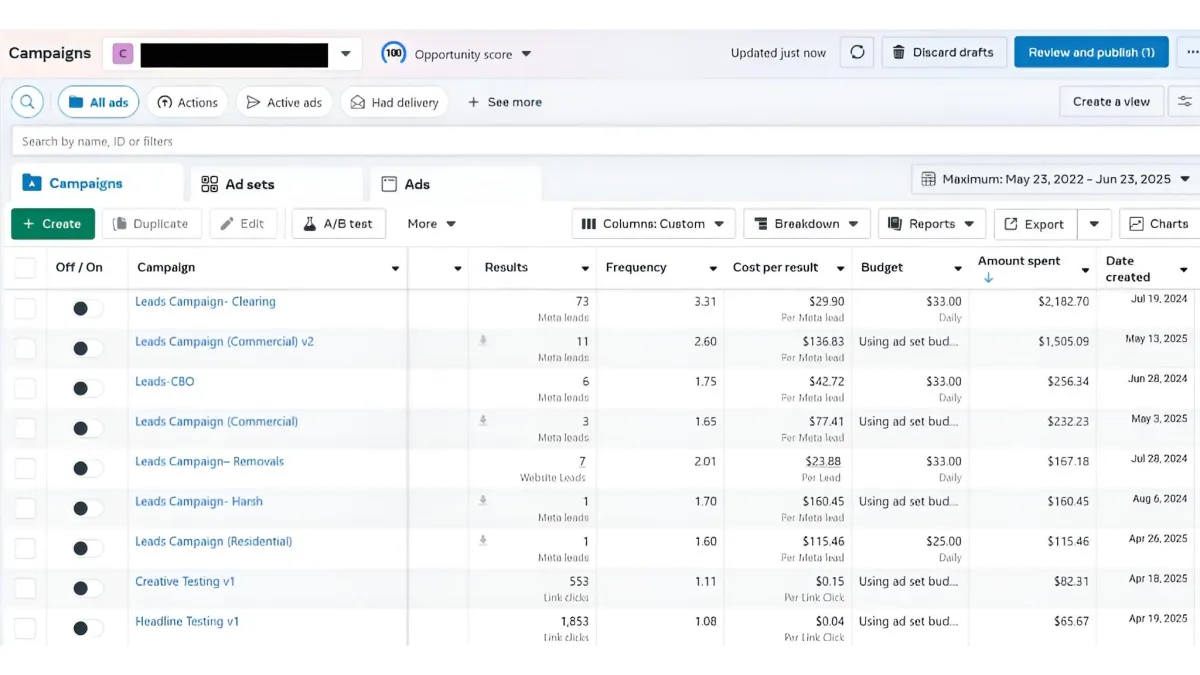Image resolution: width=1200 pixels, height=675 pixels.
Task: Select all campaigns with header checkbox
Action: [25, 268]
